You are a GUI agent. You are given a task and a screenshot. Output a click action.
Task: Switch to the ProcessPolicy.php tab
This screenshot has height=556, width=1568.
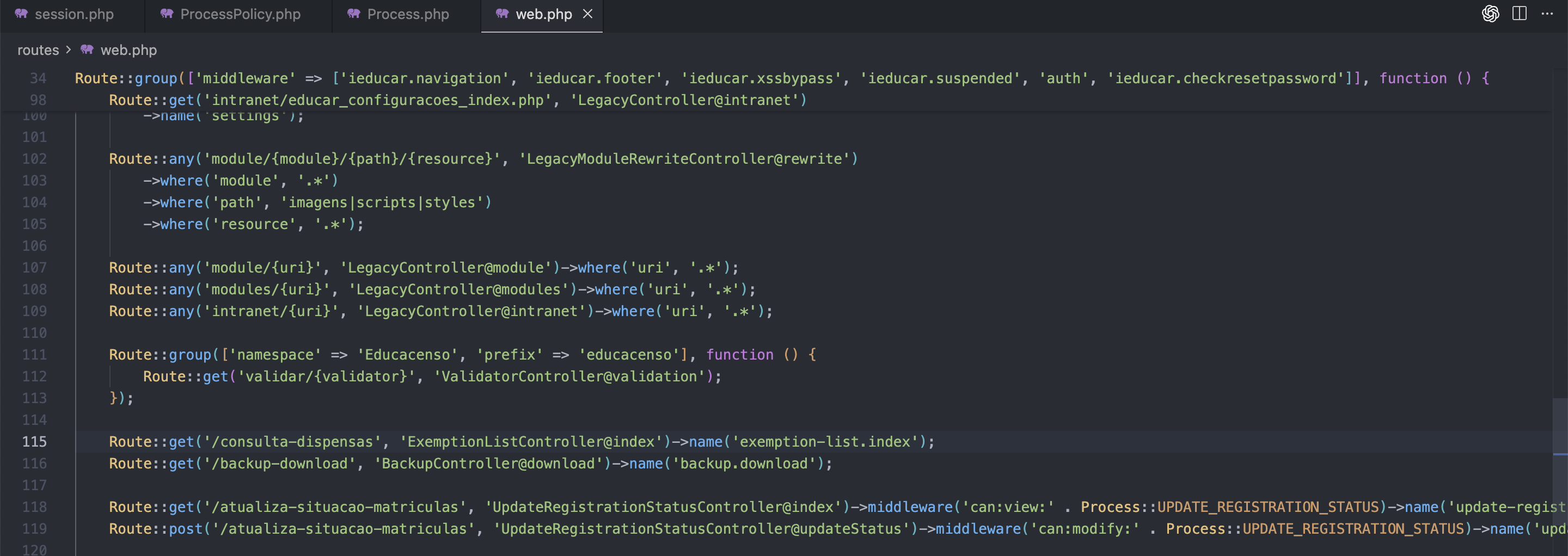tap(240, 14)
